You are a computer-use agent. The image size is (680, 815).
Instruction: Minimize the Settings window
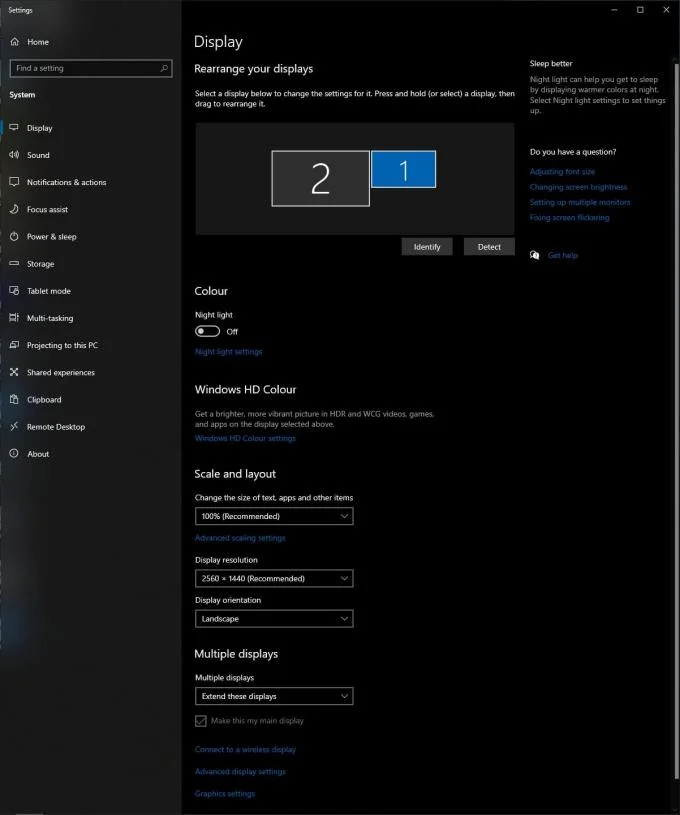click(614, 10)
